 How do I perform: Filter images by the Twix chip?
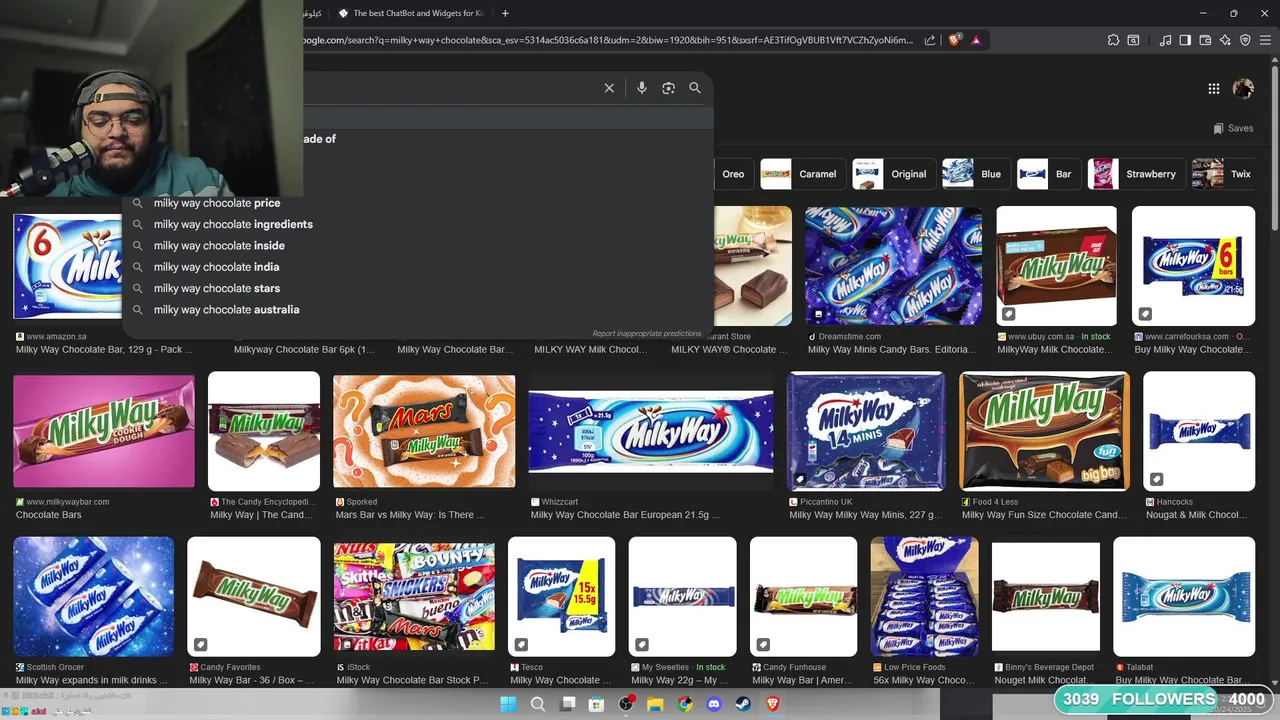click(x=1225, y=174)
